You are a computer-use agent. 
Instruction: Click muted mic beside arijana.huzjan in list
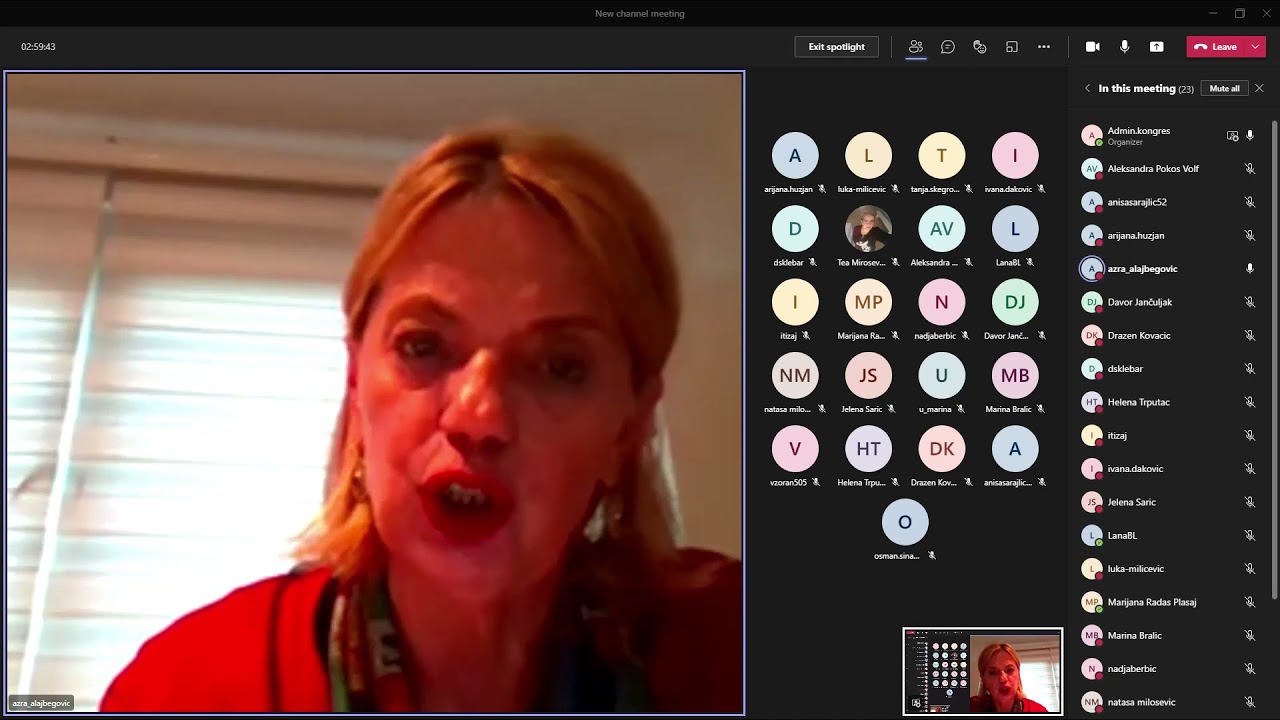[1250, 235]
